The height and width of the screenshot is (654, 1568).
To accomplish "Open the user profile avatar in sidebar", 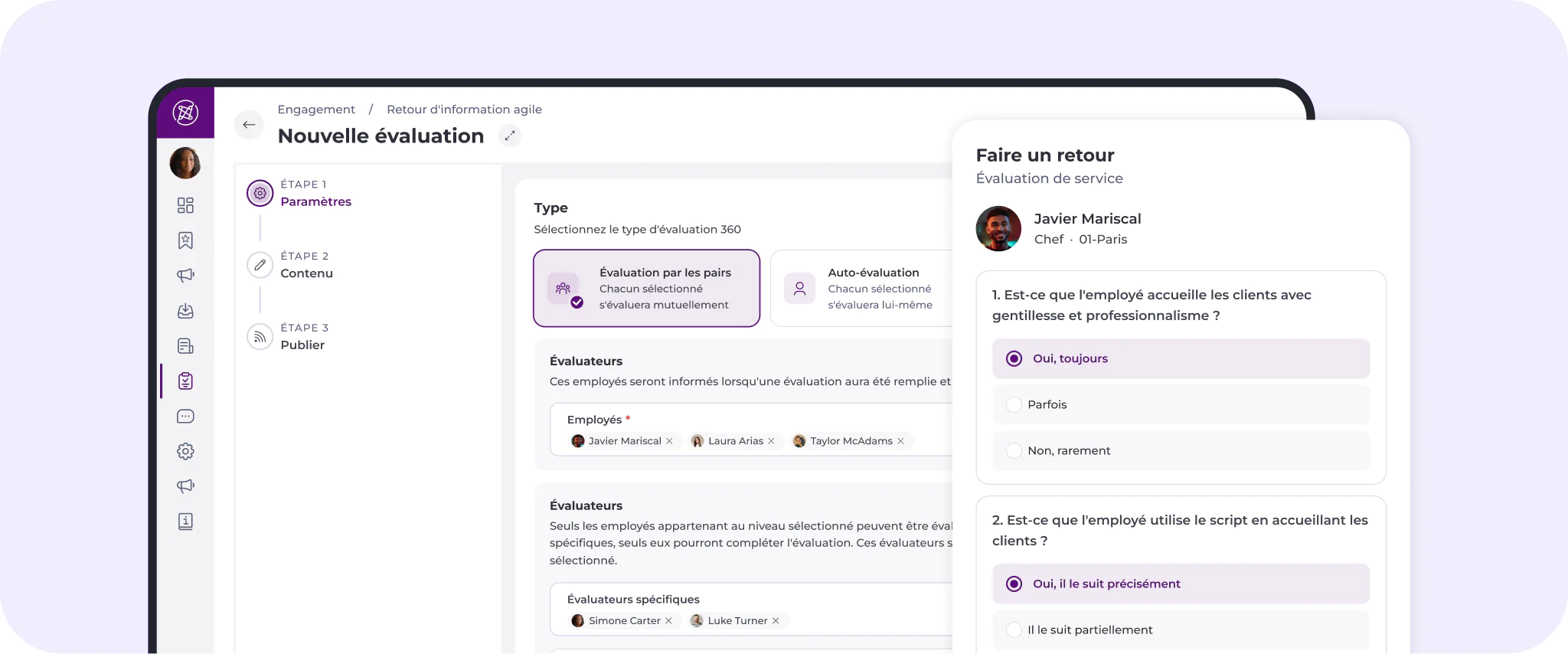I will coord(185,163).
